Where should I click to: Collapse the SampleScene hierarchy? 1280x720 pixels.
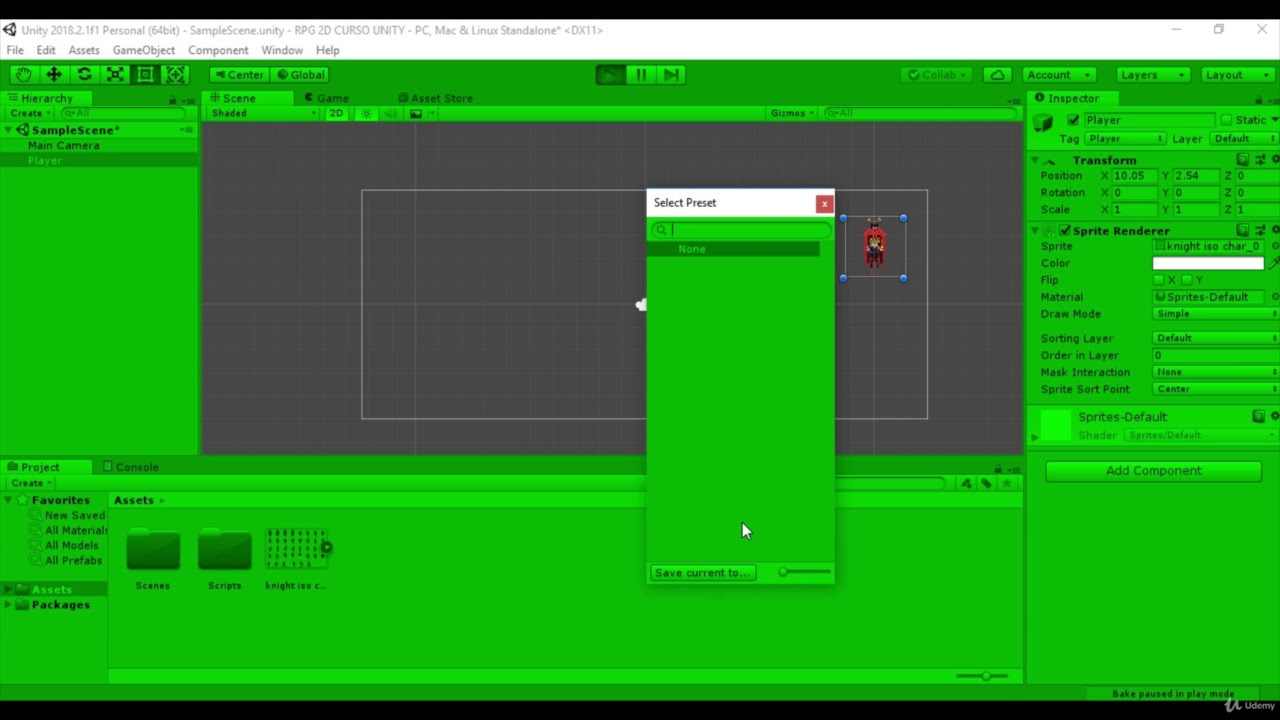coord(9,130)
